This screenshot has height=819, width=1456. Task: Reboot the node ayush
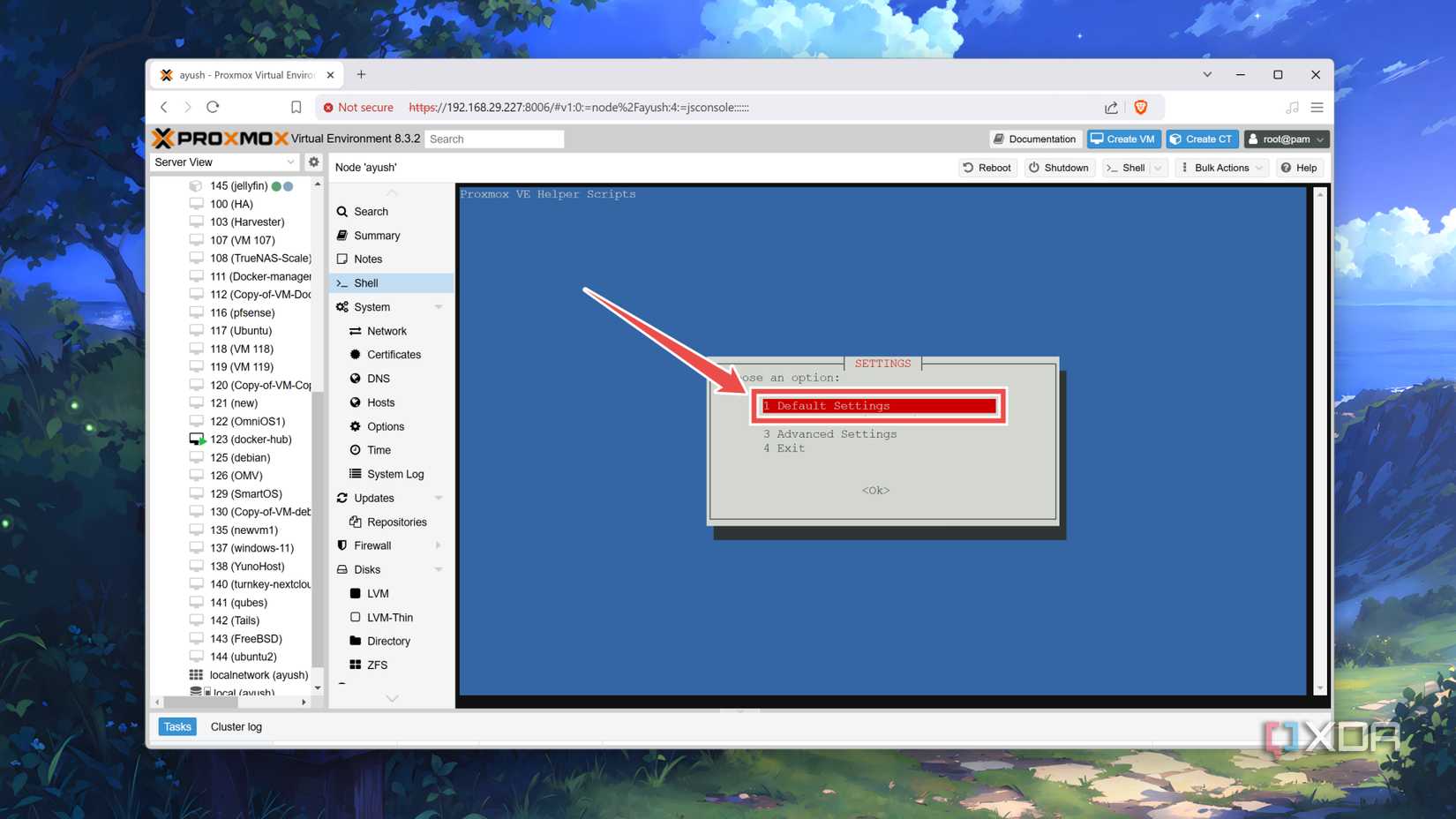987,167
